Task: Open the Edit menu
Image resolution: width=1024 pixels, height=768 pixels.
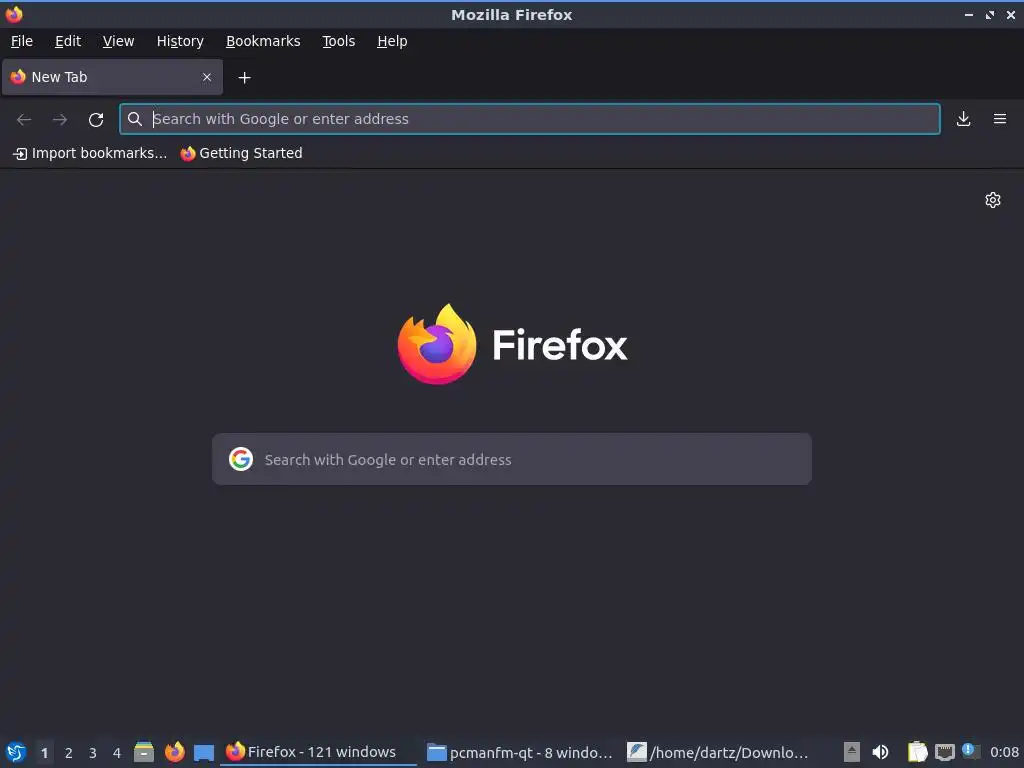Action: pyautogui.click(x=68, y=41)
